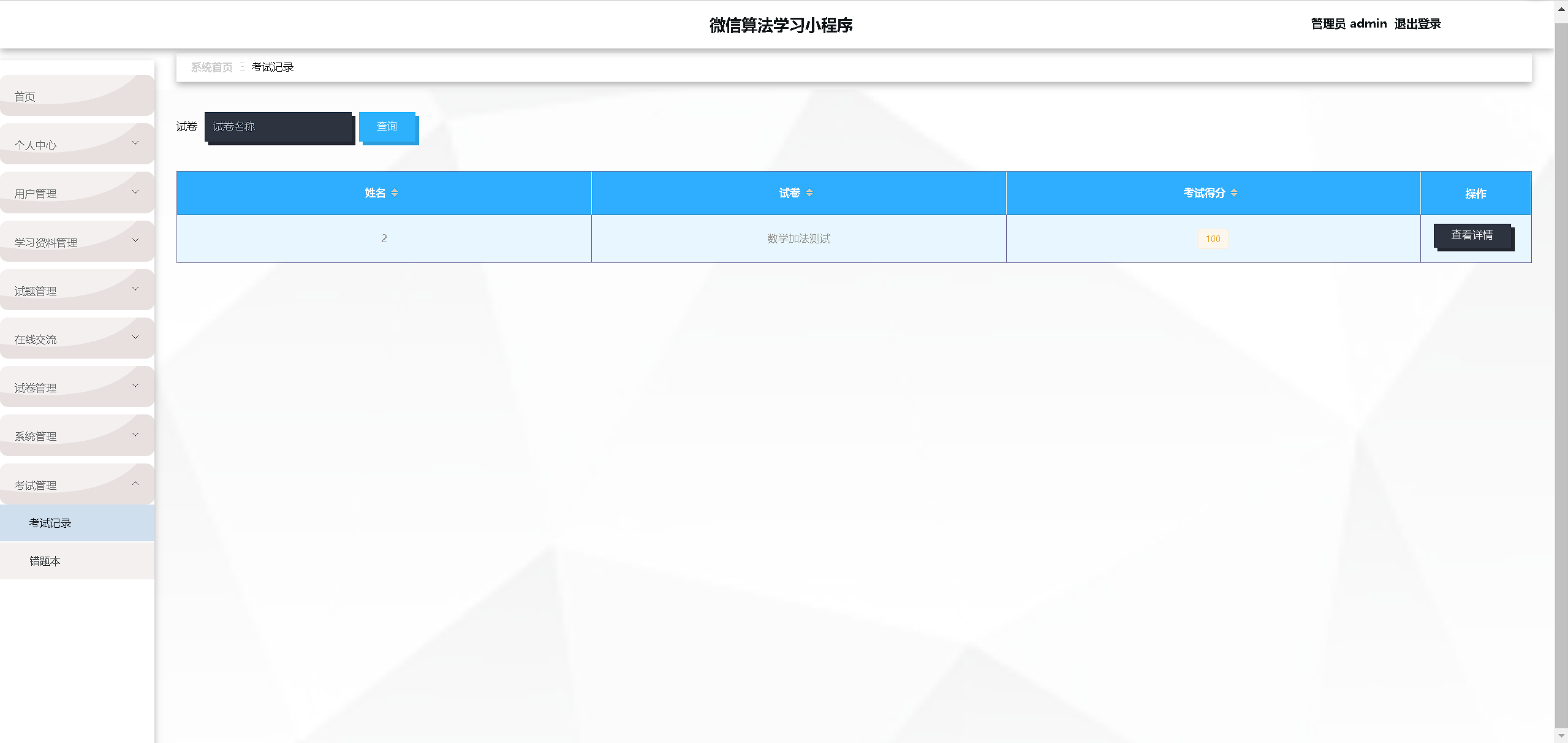Expand the 试卷管理 menu chevron
Image resolution: width=1568 pixels, height=743 pixels.
click(x=135, y=386)
